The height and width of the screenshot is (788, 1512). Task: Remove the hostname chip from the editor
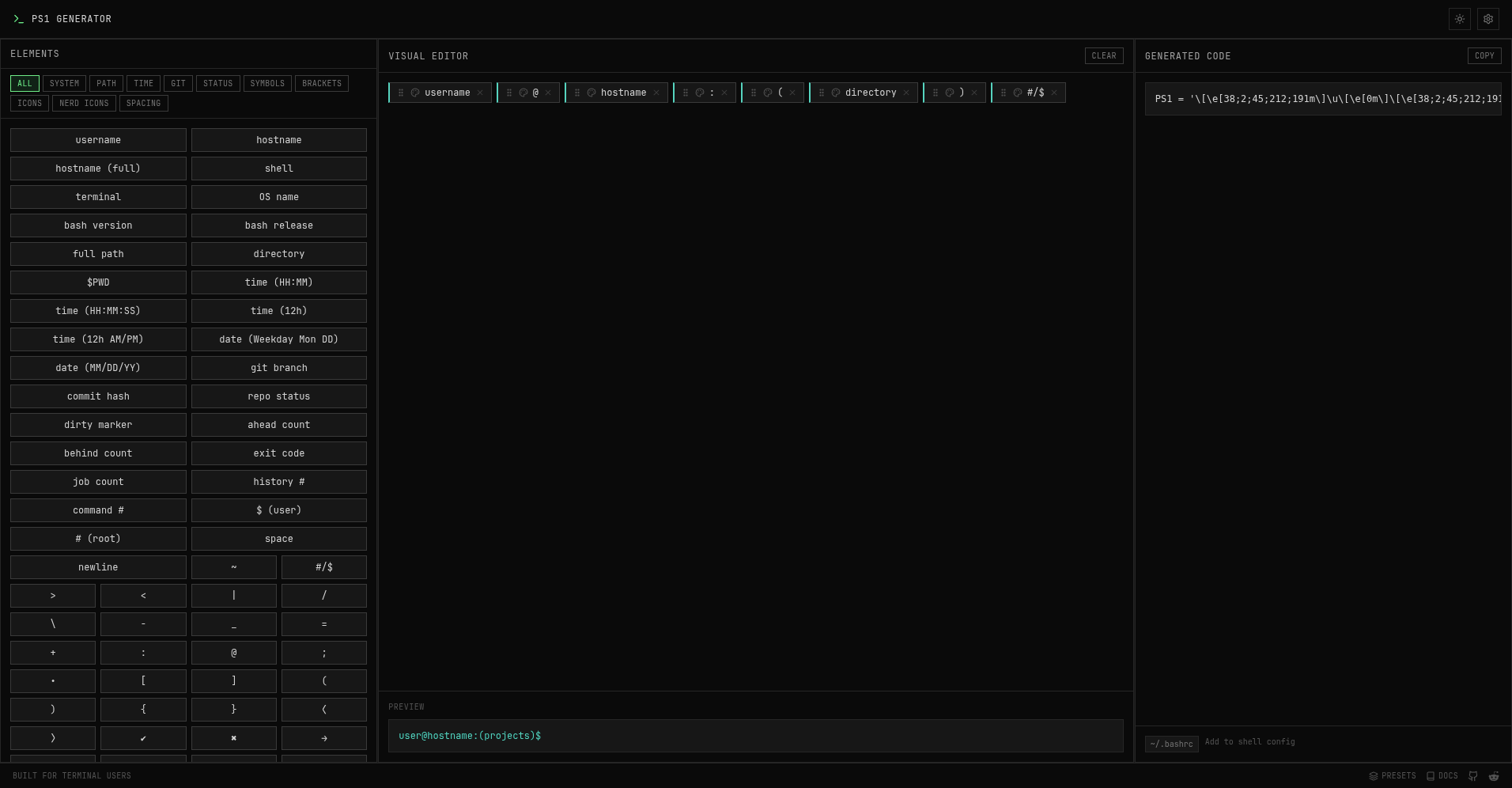point(656,93)
